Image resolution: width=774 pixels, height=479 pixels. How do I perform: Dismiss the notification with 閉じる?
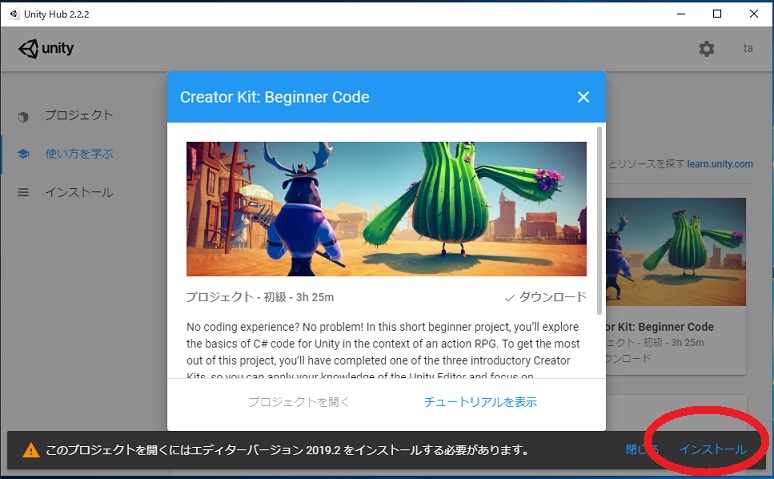(x=642, y=449)
